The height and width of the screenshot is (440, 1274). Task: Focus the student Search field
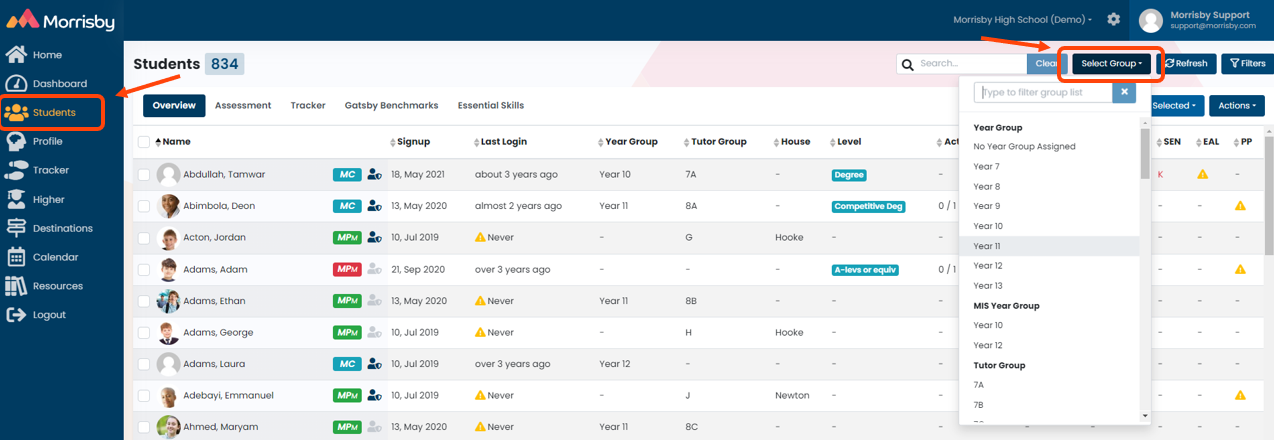(970, 64)
